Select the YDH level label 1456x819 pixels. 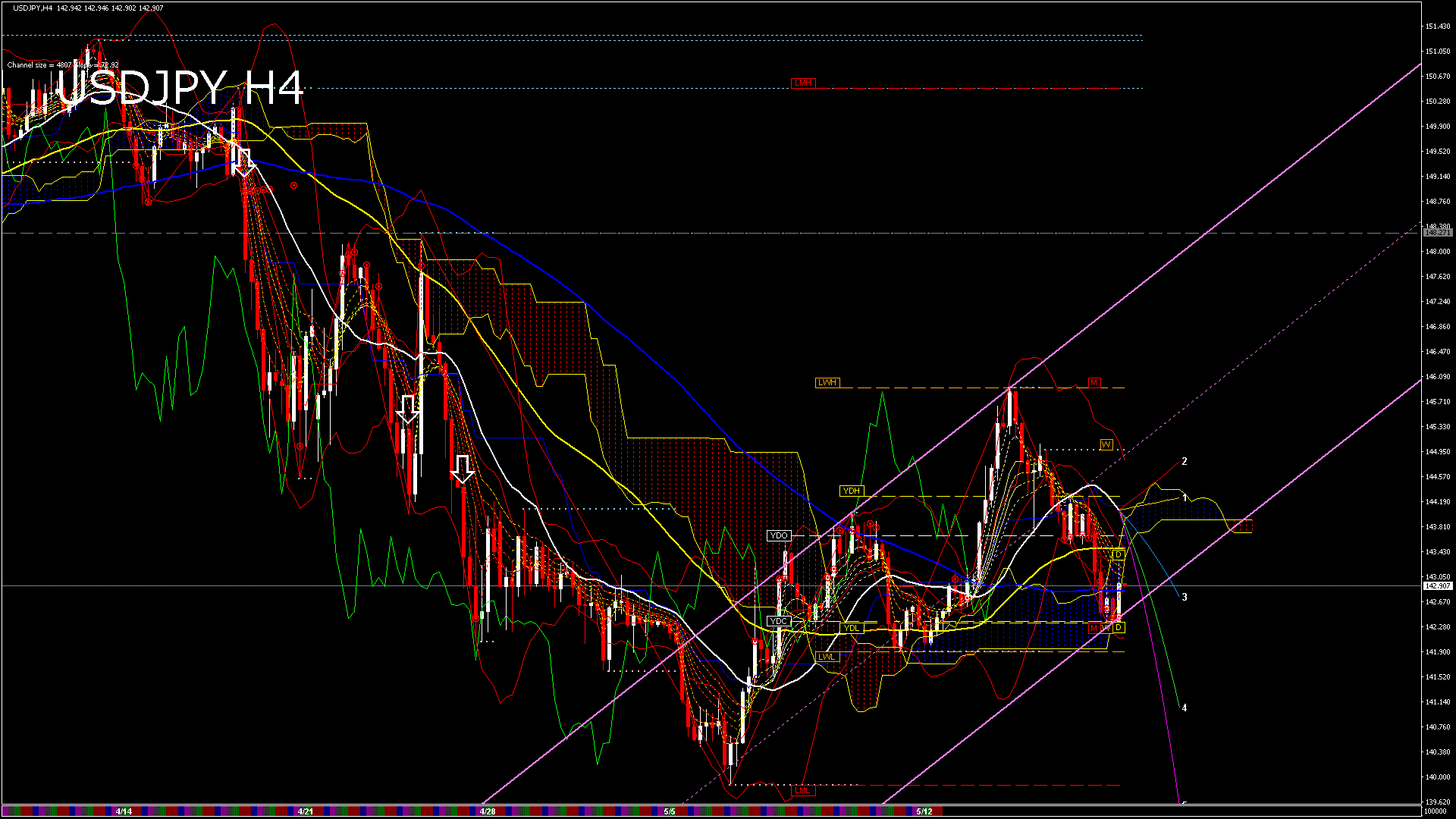click(x=852, y=491)
